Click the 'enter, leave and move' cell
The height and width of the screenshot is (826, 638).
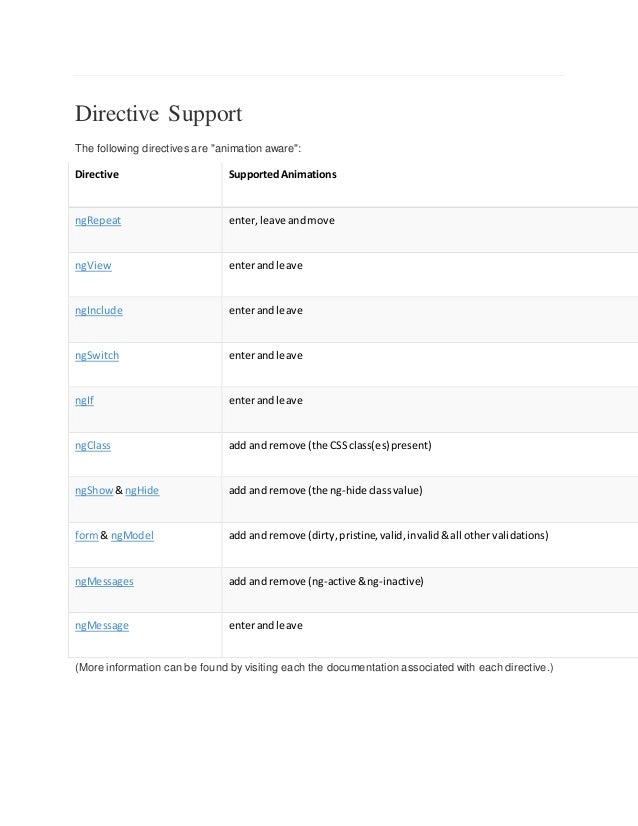point(282,221)
